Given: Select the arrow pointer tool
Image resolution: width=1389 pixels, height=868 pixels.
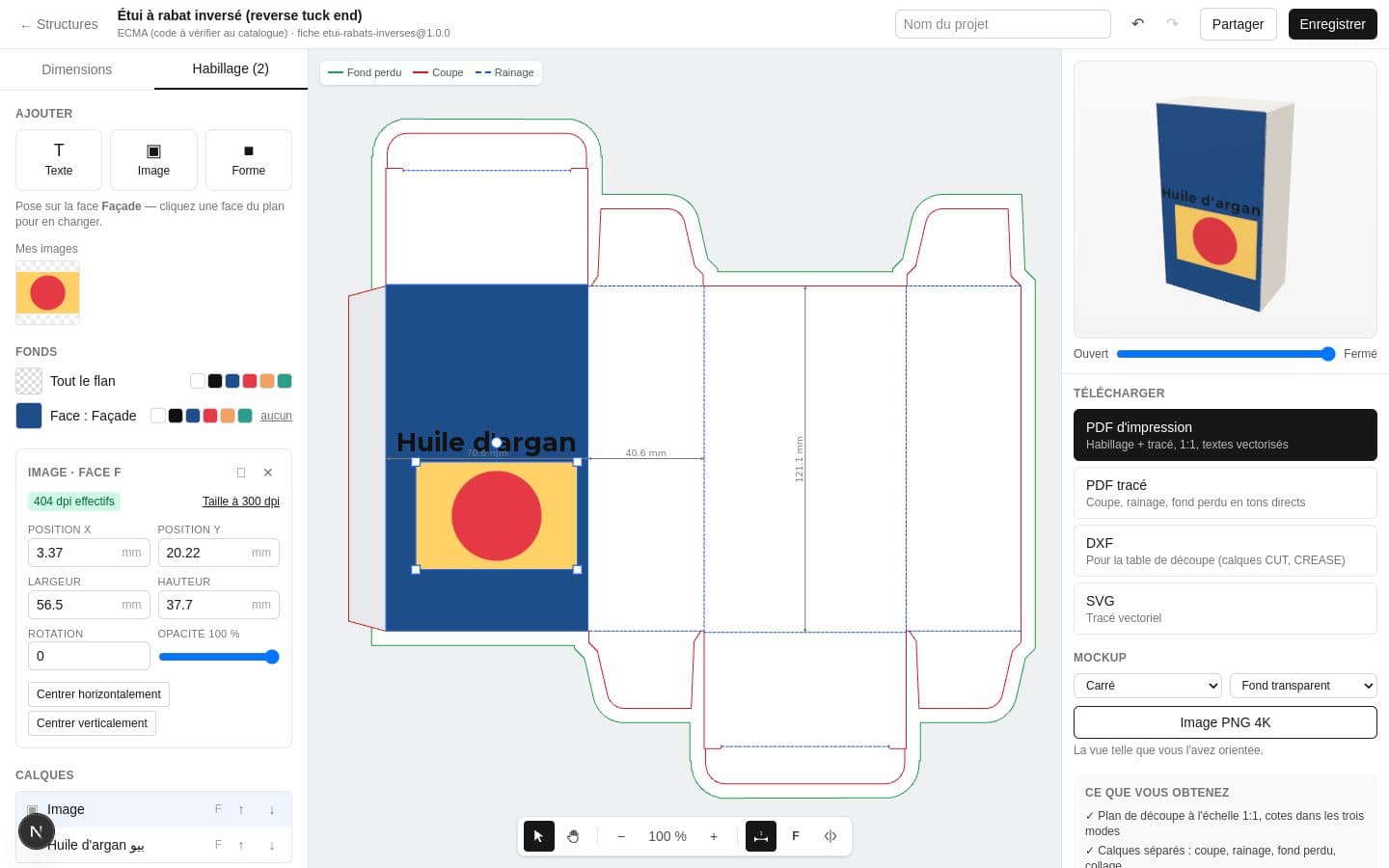Looking at the screenshot, I should pos(539,836).
